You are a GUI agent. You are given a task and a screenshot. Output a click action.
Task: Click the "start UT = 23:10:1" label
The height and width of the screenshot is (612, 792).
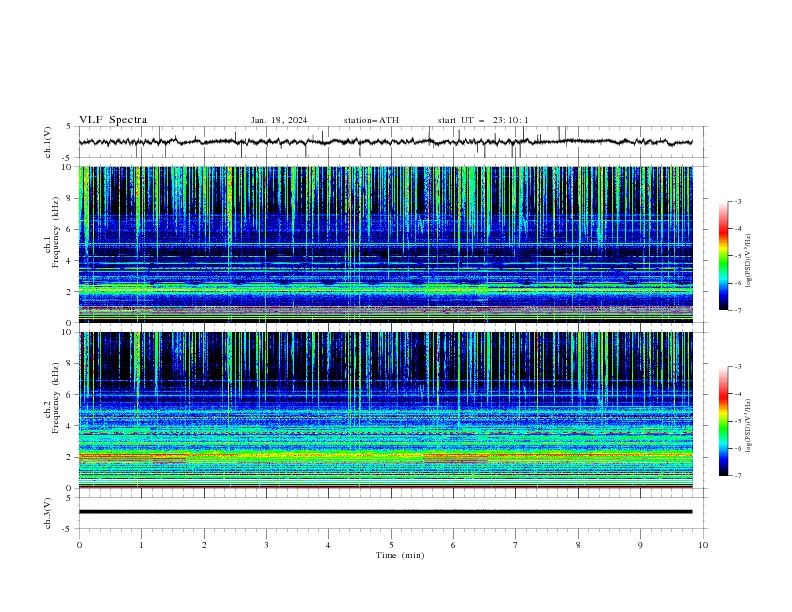pyautogui.click(x=483, y=120)
